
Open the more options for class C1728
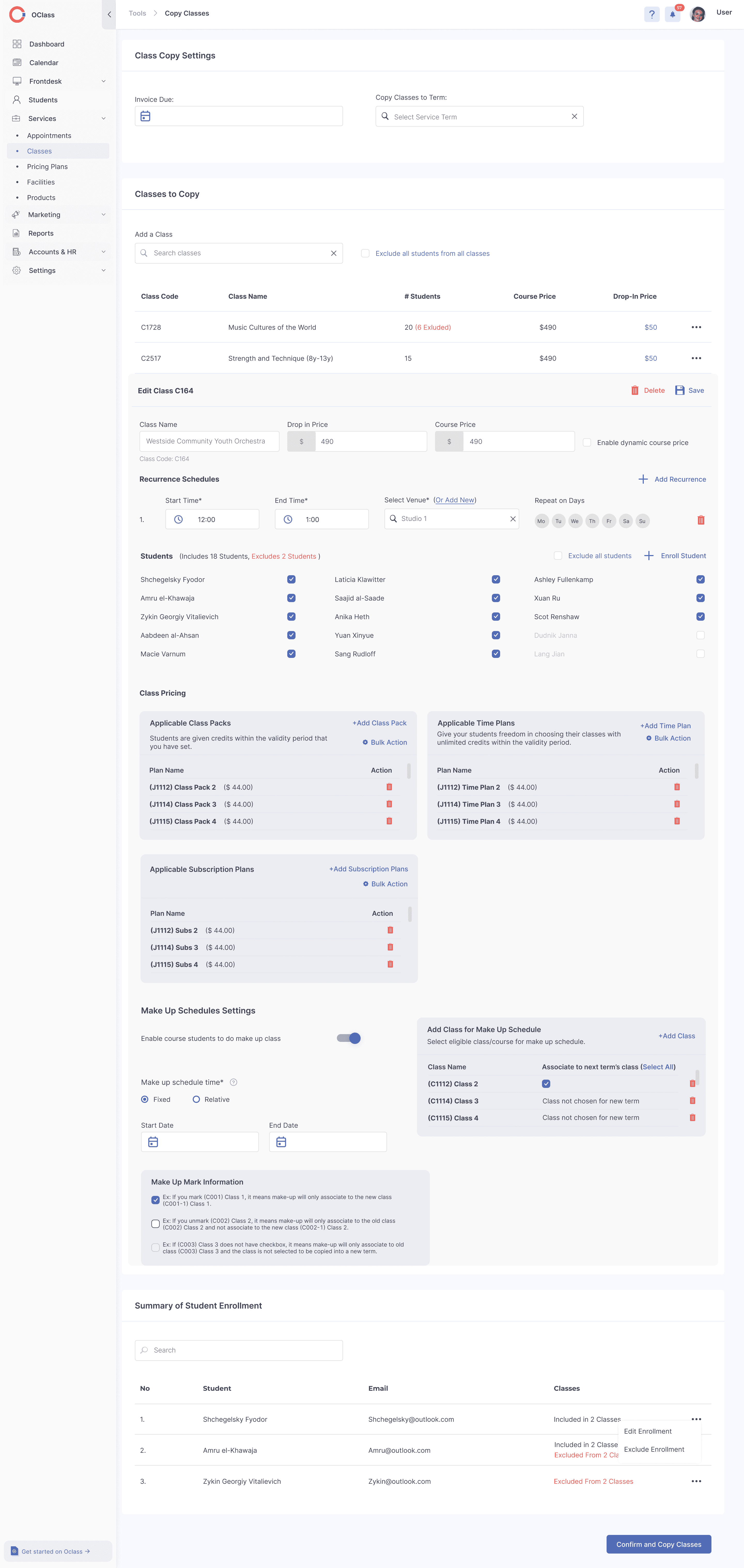(696, 327)
